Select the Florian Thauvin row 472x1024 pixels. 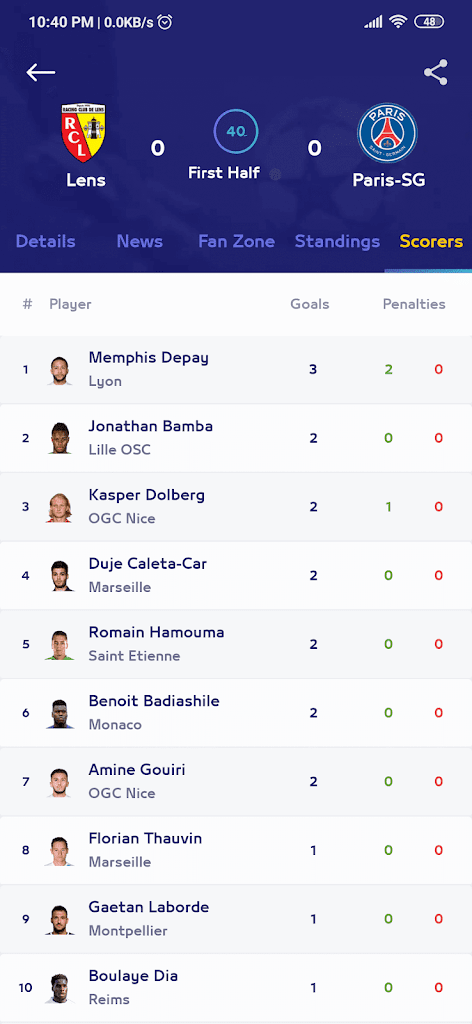click(x=236, y=850)
